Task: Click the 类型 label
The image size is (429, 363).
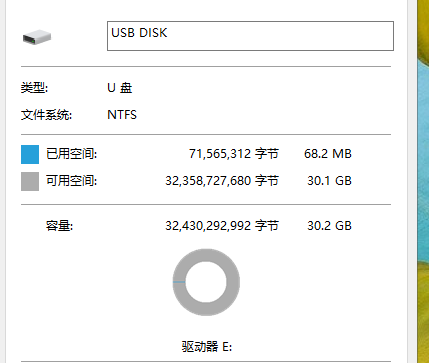Action: coord(34,88)
